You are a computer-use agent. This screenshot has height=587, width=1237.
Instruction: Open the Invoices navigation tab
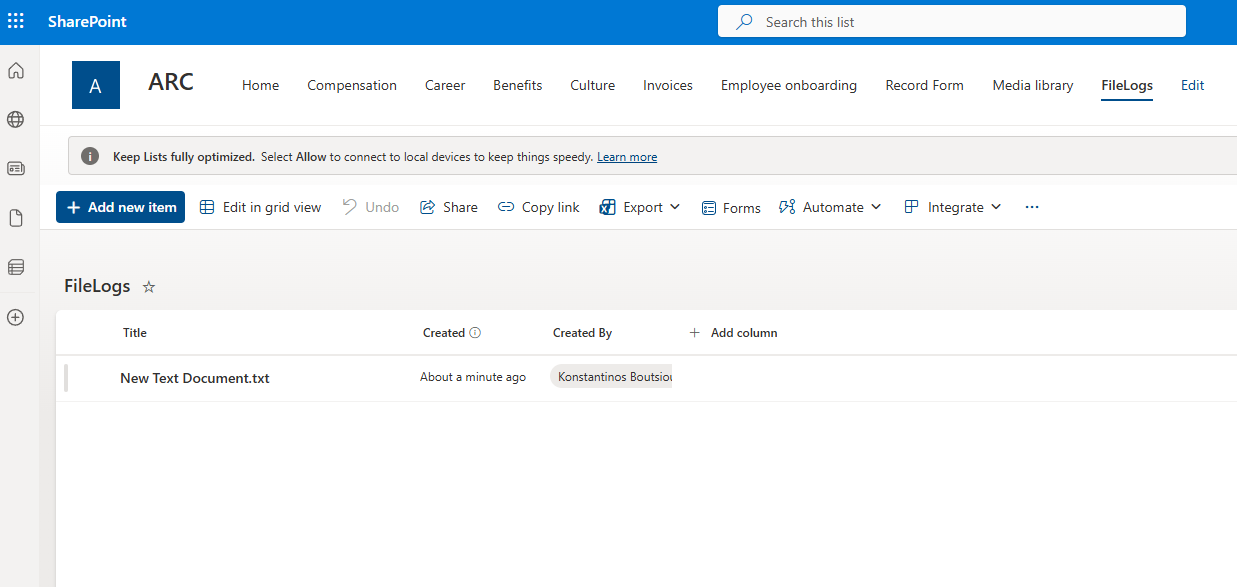[x=667, y=86]
